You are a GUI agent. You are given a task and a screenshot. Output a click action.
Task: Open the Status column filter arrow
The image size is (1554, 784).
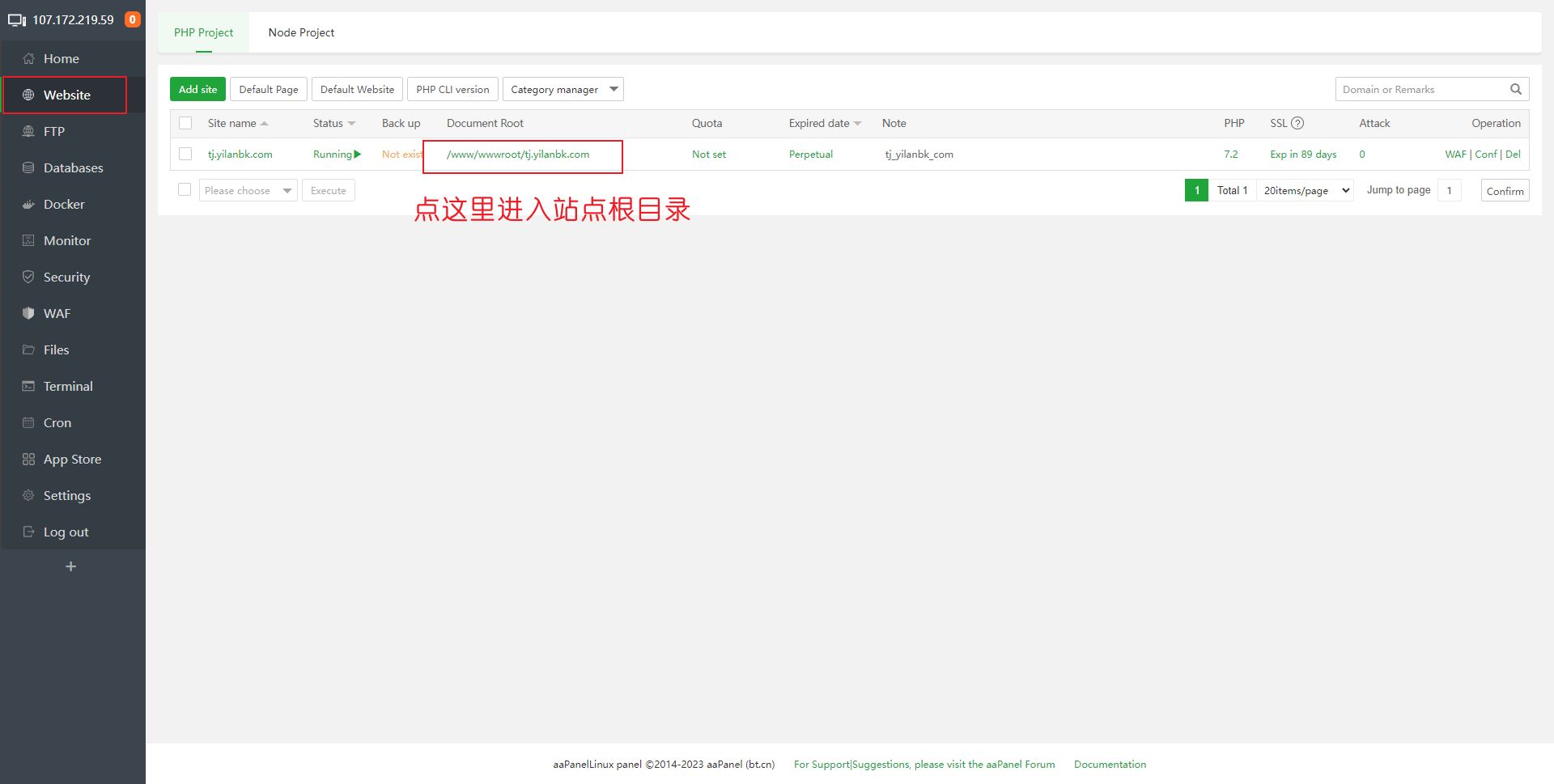(x=351, y=123)
